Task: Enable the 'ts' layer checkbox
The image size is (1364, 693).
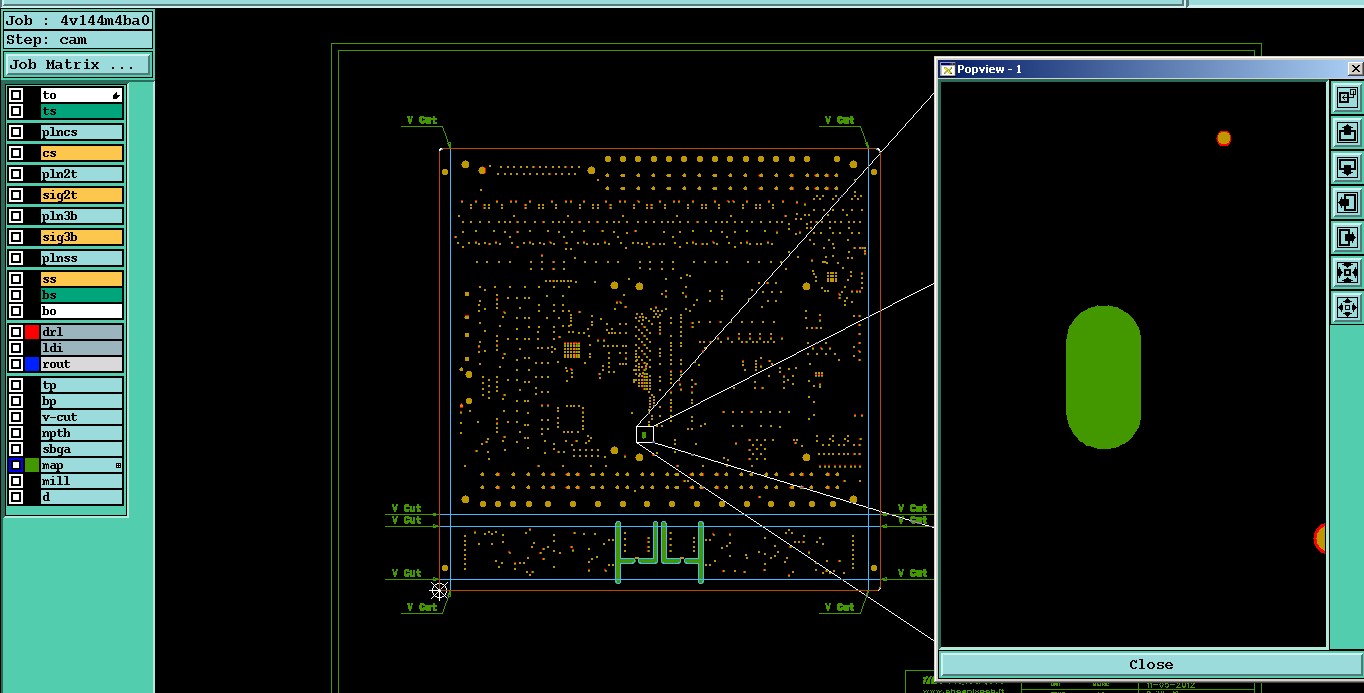Action: (16, 111)
